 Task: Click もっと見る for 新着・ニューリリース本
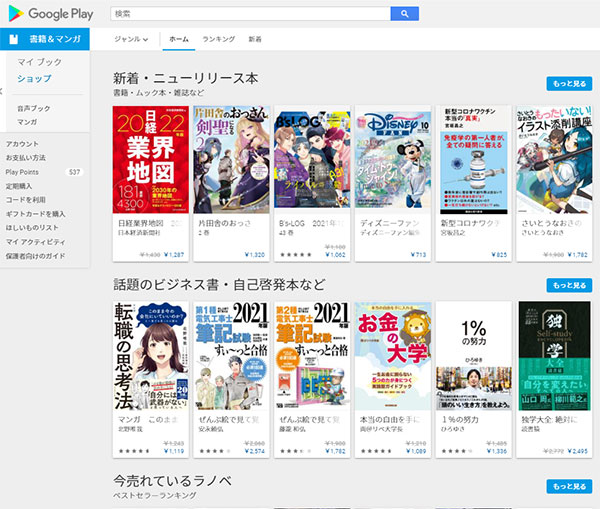[569, 83]
